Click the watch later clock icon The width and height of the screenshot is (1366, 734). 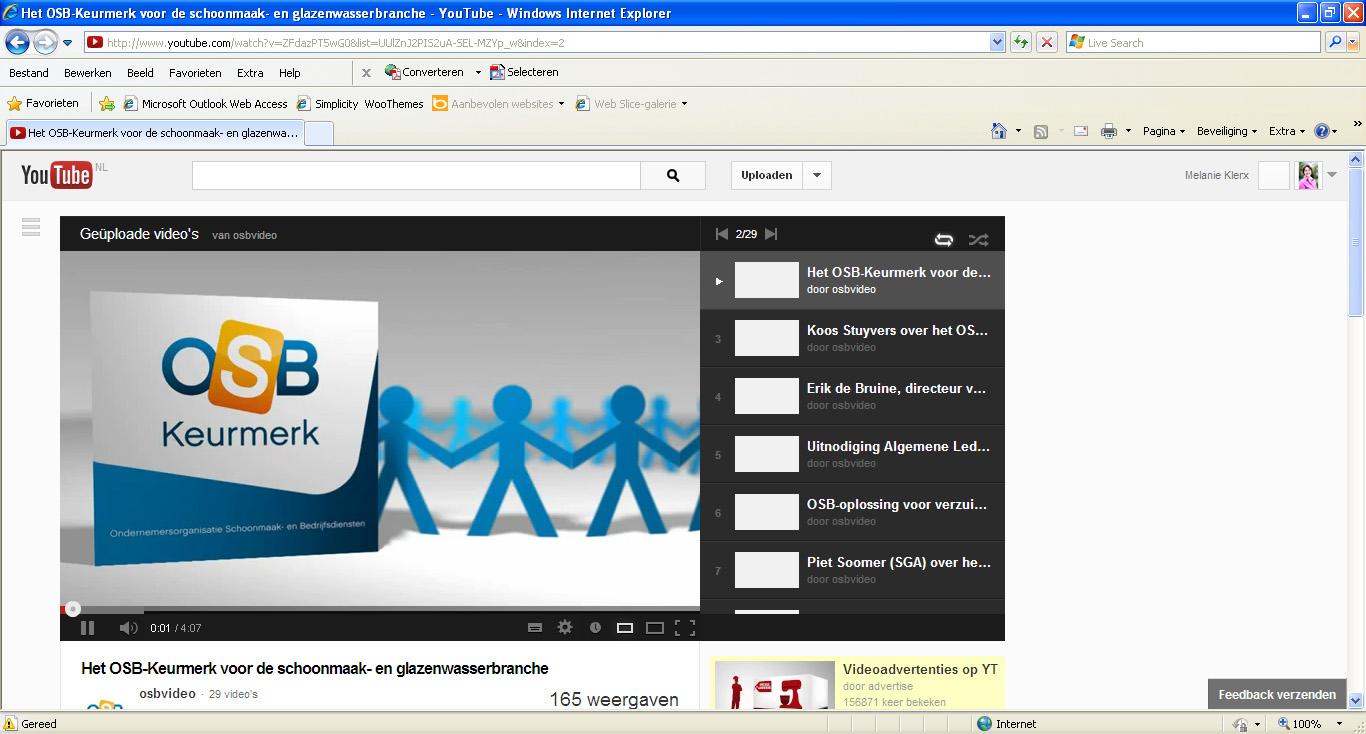pyautogui.click(x=595, y=628)
